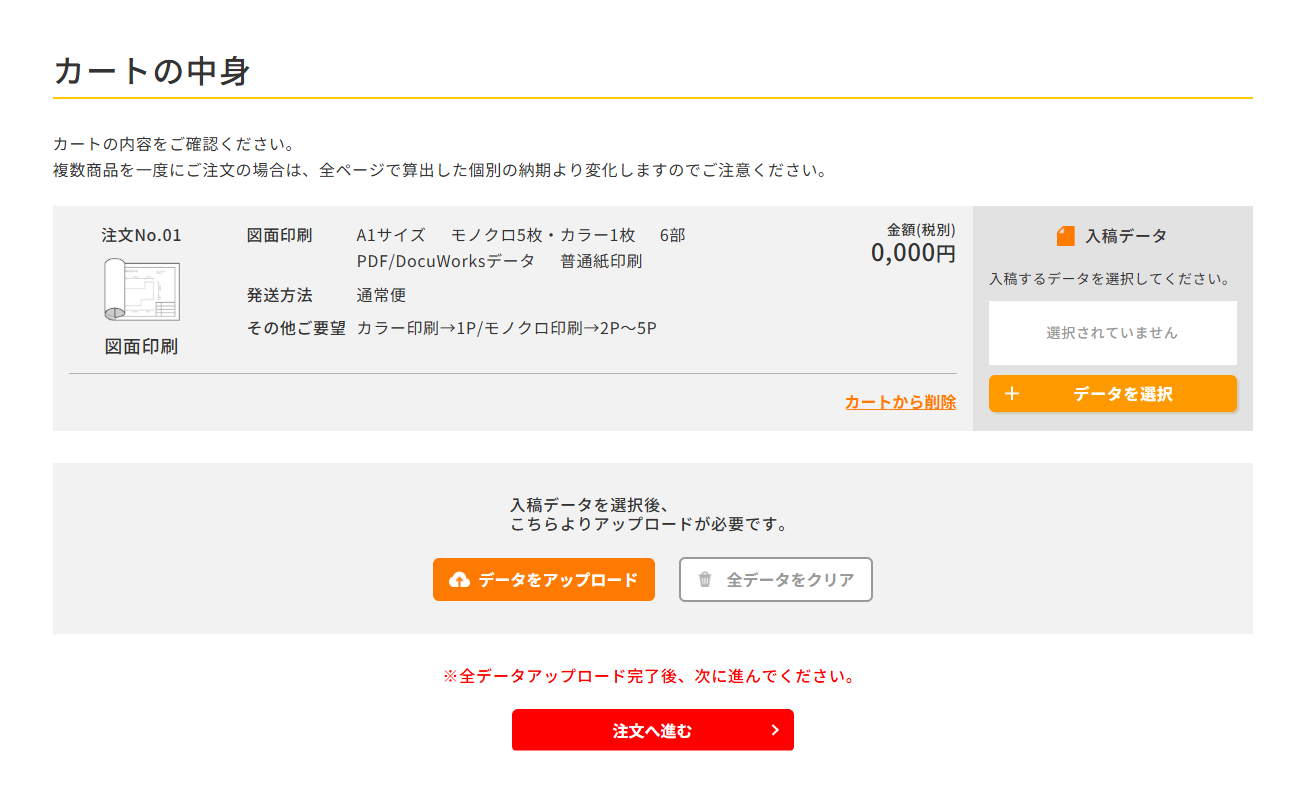
Task: Click the trash can icon
Action: 705,579
